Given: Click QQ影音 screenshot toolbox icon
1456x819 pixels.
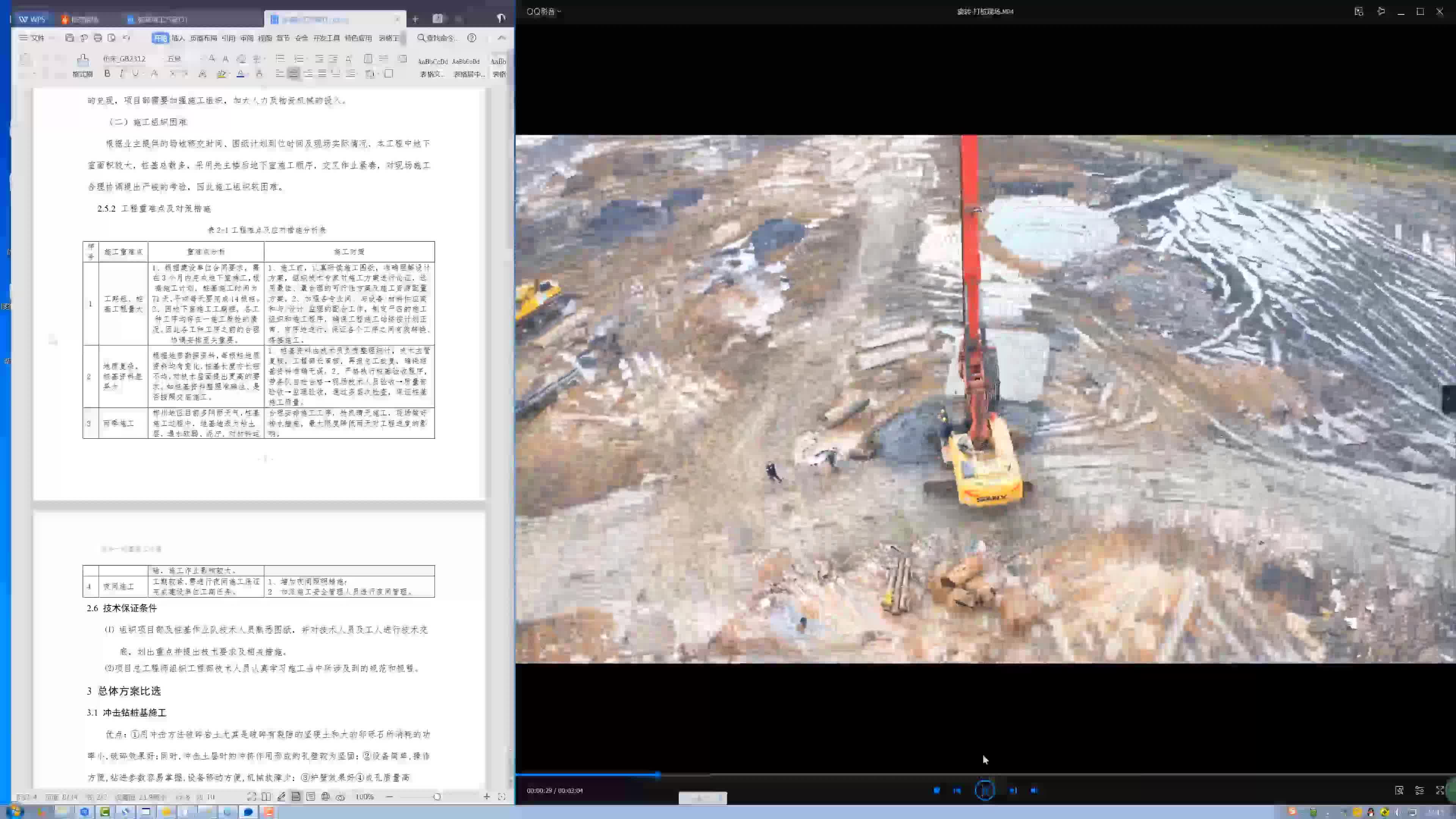Looking at the screenshot, I should (x=1399, y=790).
